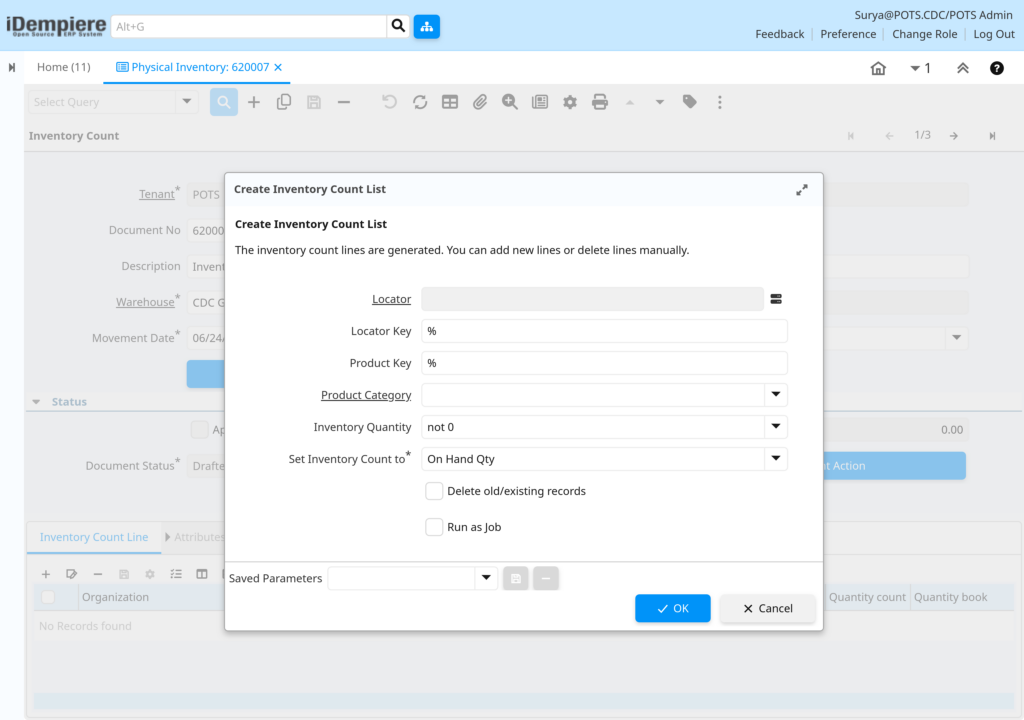Refresh the record with requery icon
The width and height of the screenshot is (1024, 720).
(x=420, y=102)
